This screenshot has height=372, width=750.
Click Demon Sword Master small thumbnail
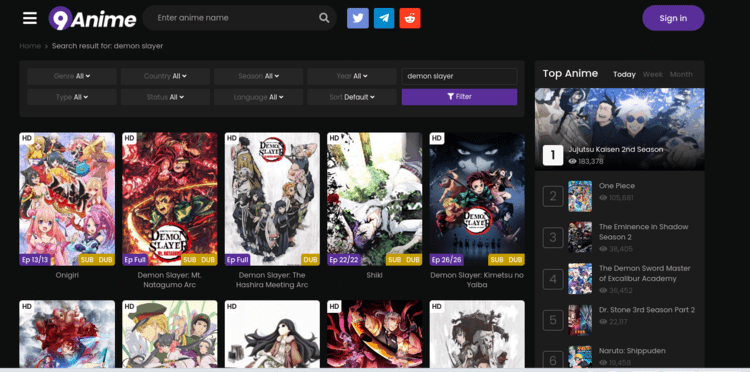580,278
